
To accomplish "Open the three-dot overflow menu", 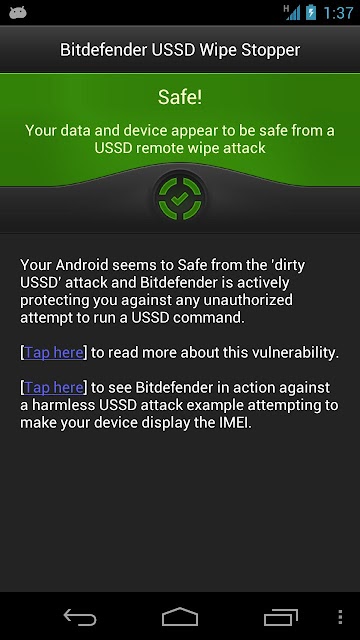I will [340, 617].
